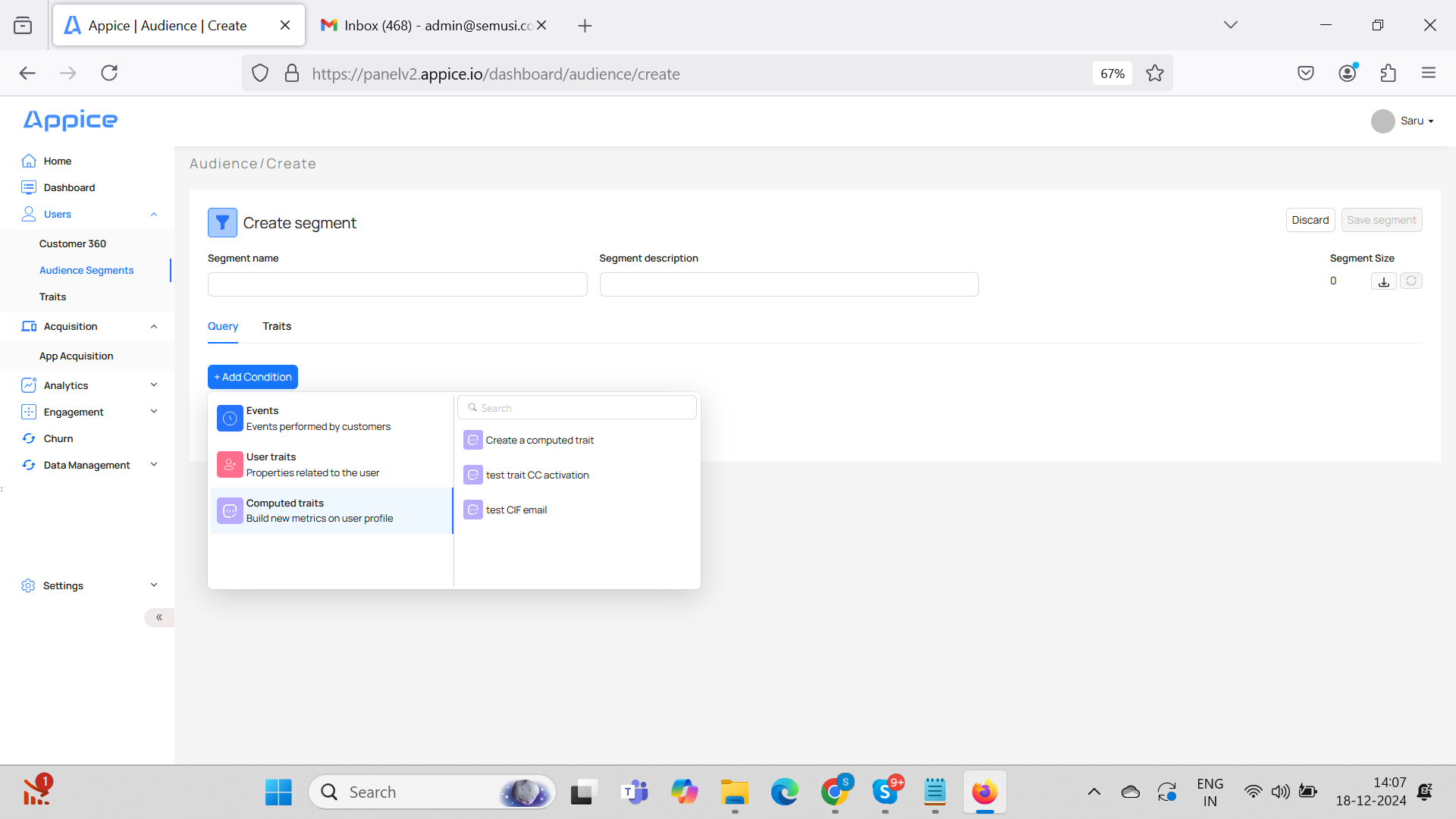The image size is (1456, 819).
Task: Go back to previous page
Action: [x=27, y=73]
